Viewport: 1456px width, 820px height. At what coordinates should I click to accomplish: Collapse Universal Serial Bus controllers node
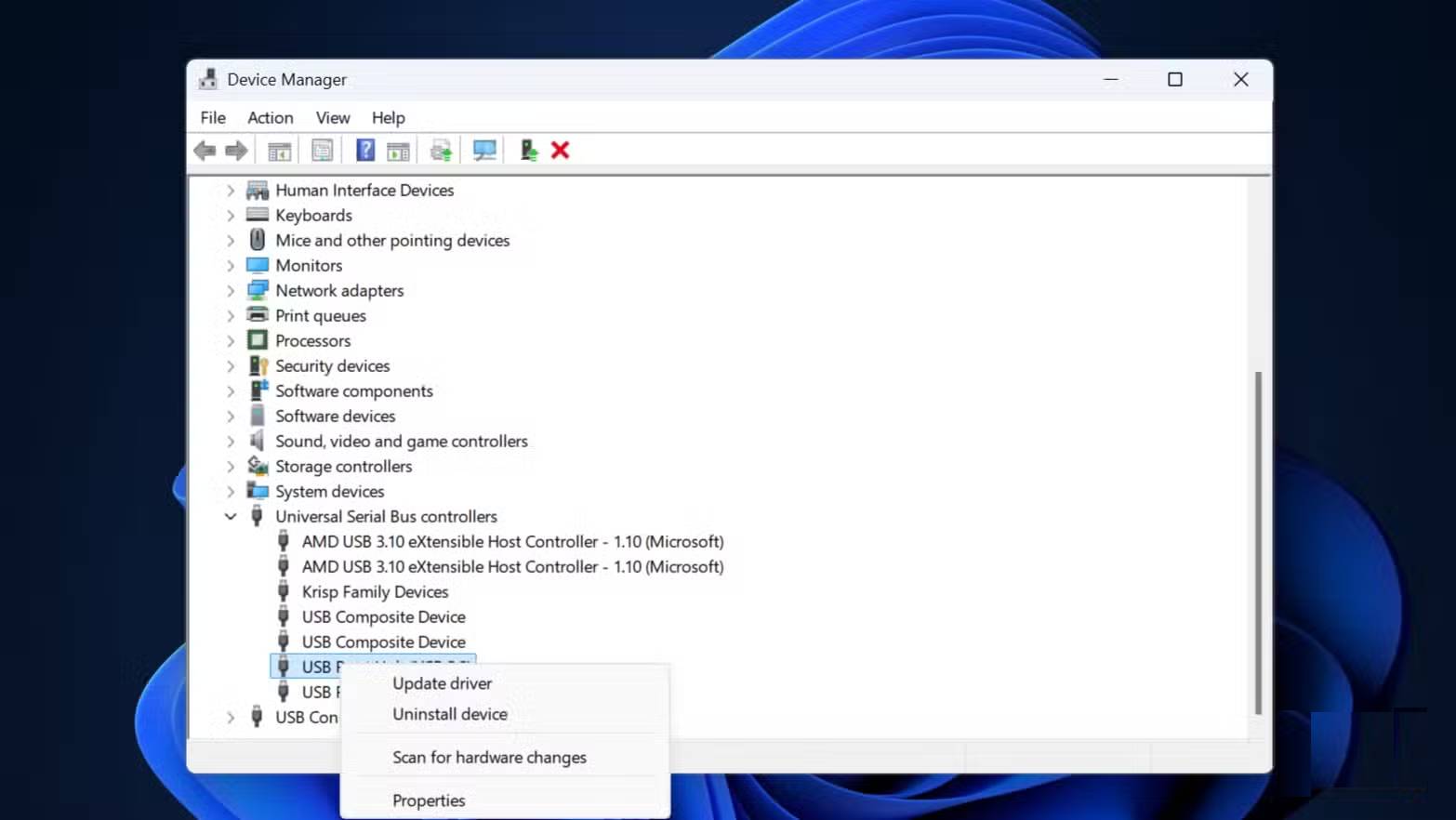pyautogui.click(x=231, y=517)
